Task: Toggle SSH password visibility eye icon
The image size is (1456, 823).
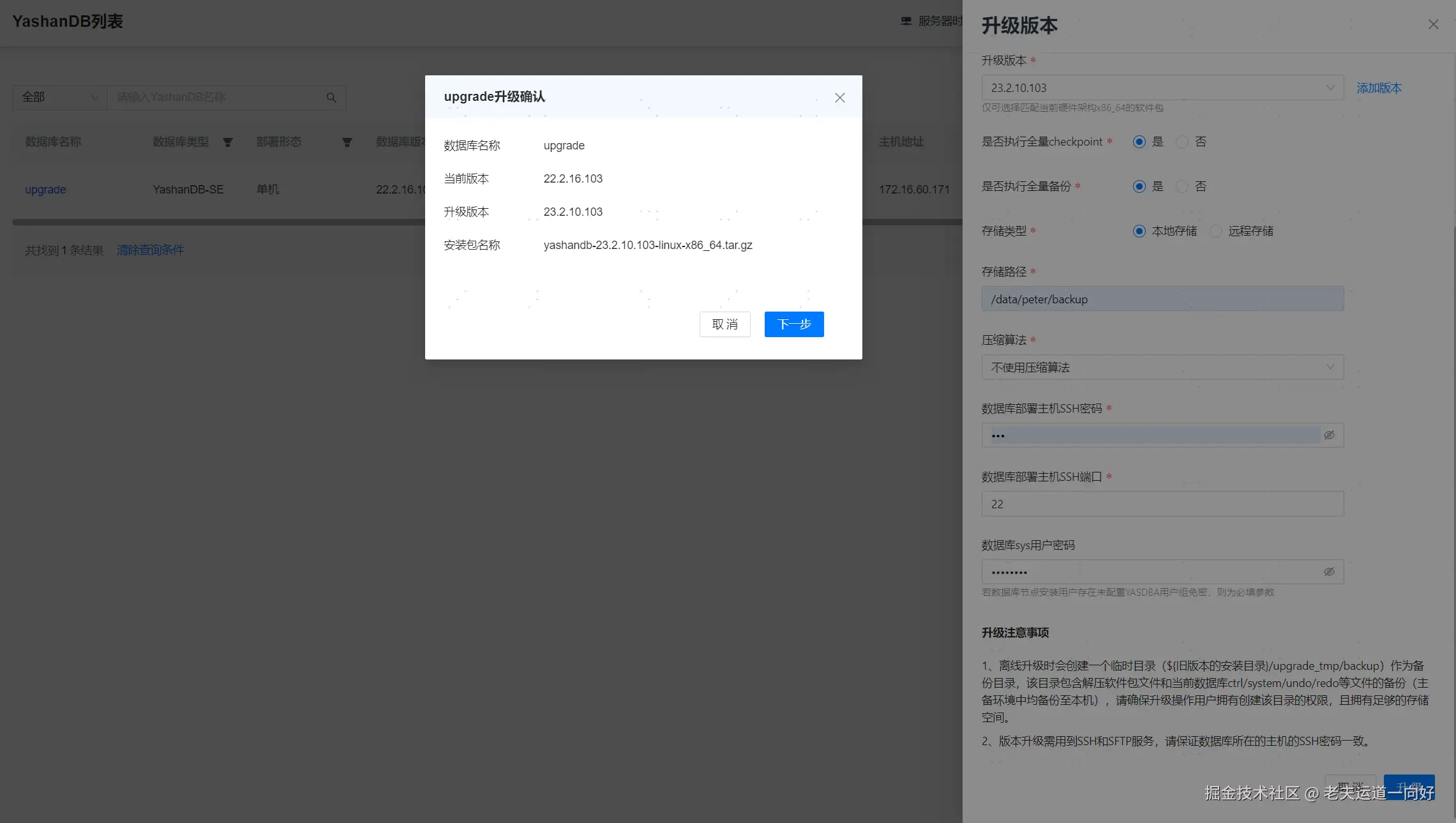Action: pyautogui.click(x=1329, y=435)
